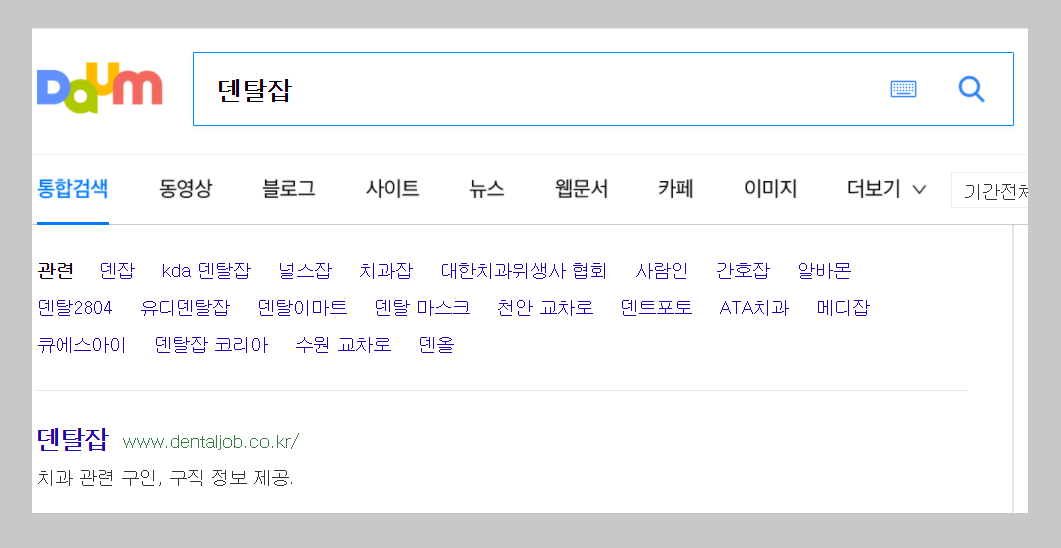Visit www.dentaljob.co.kr URL link
The height and width of the screenshot is (548, 1061).
coord(210,442)
